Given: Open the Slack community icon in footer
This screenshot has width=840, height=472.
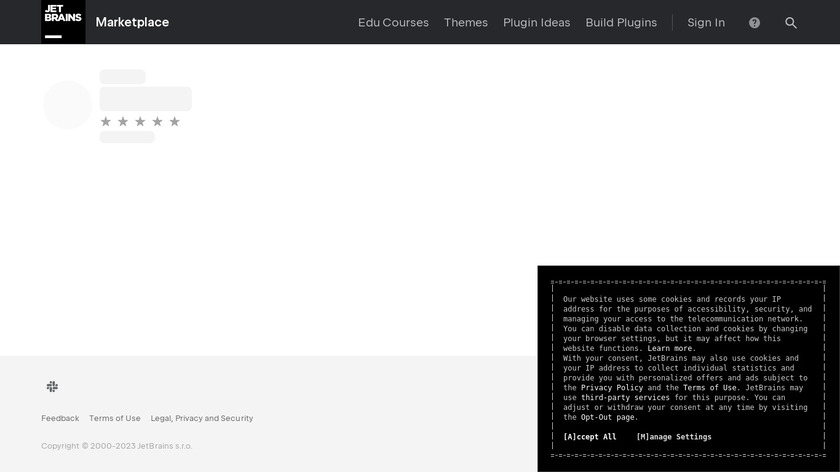Looking at the screenshot, I should pyautogui.click(x=52, y=386).
